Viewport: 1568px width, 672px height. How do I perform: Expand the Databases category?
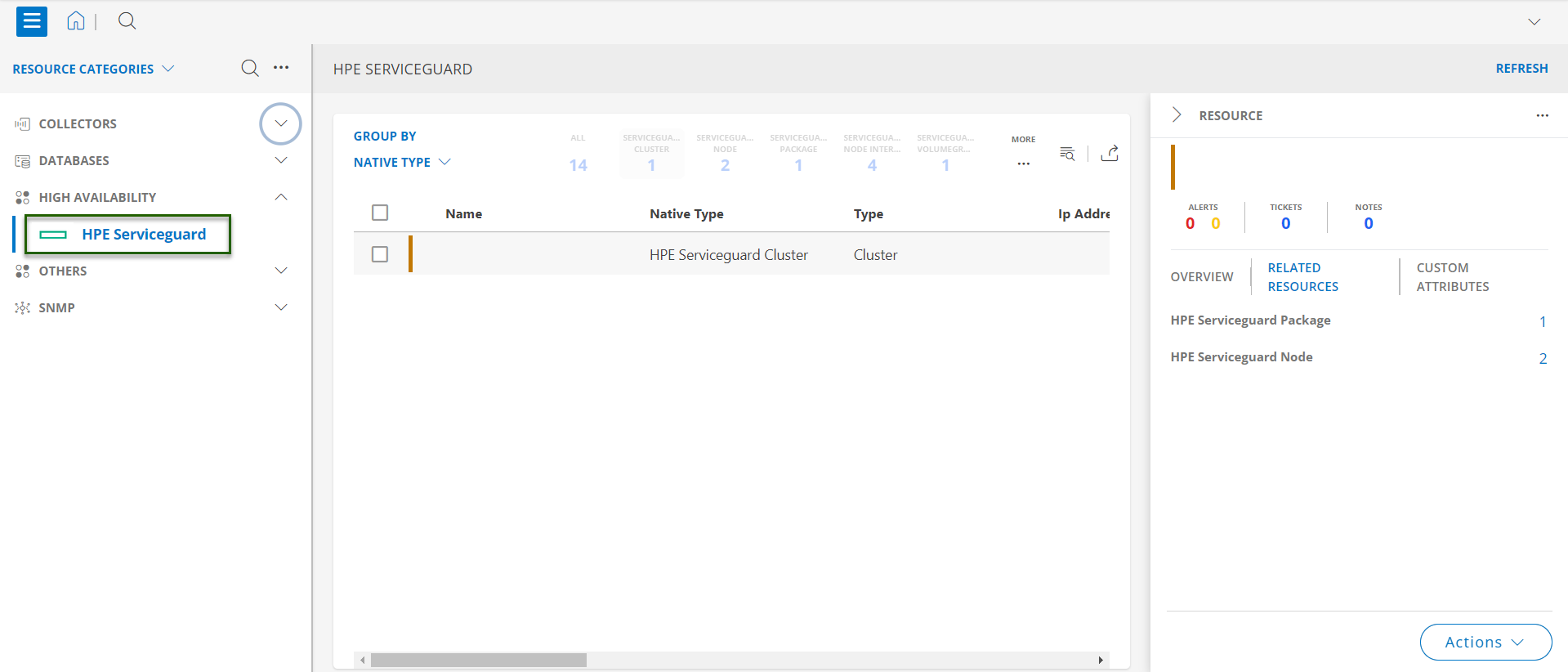[280, 160]
